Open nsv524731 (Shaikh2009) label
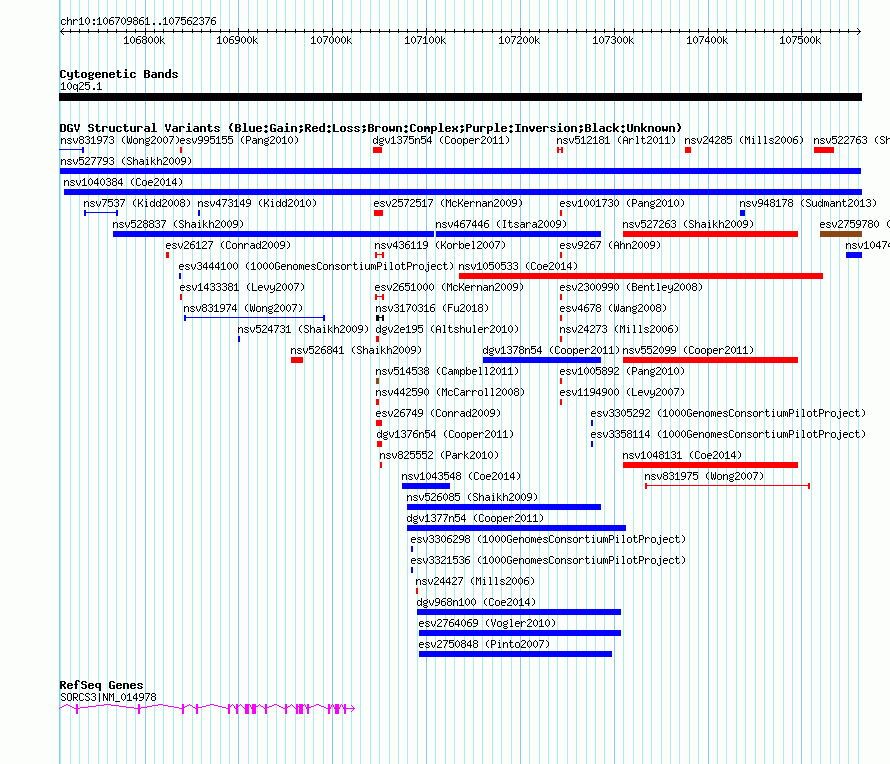The height and width of the screenshot is (764, 890). pyautogui.click(x=303, y=329)
